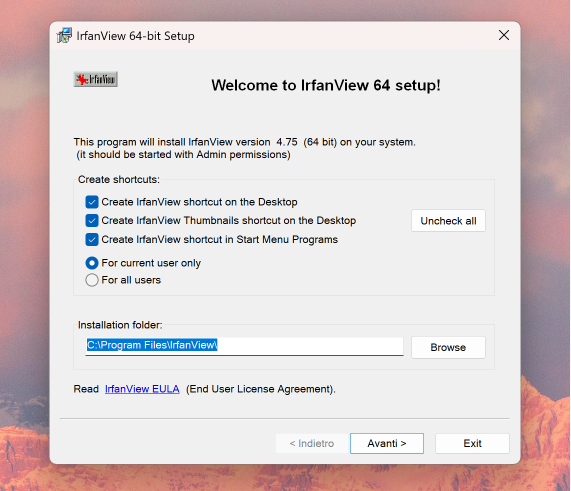571x491 pixels.
Task: Click the Create shortcuts group label
Action: [x=119, y=180]
